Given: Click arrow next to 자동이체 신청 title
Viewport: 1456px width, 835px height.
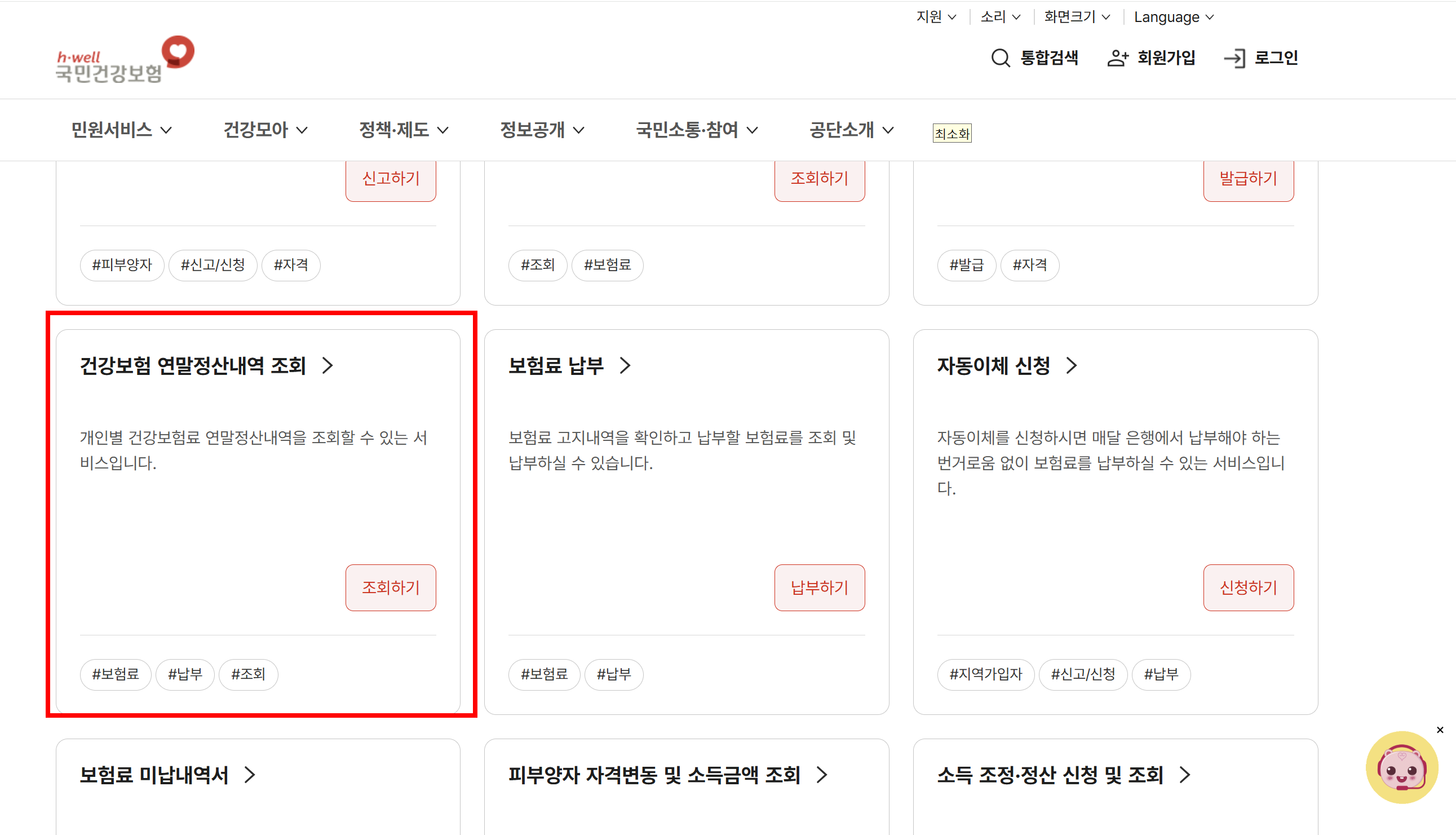Looking at the screenshot, I should point(1072,366).
